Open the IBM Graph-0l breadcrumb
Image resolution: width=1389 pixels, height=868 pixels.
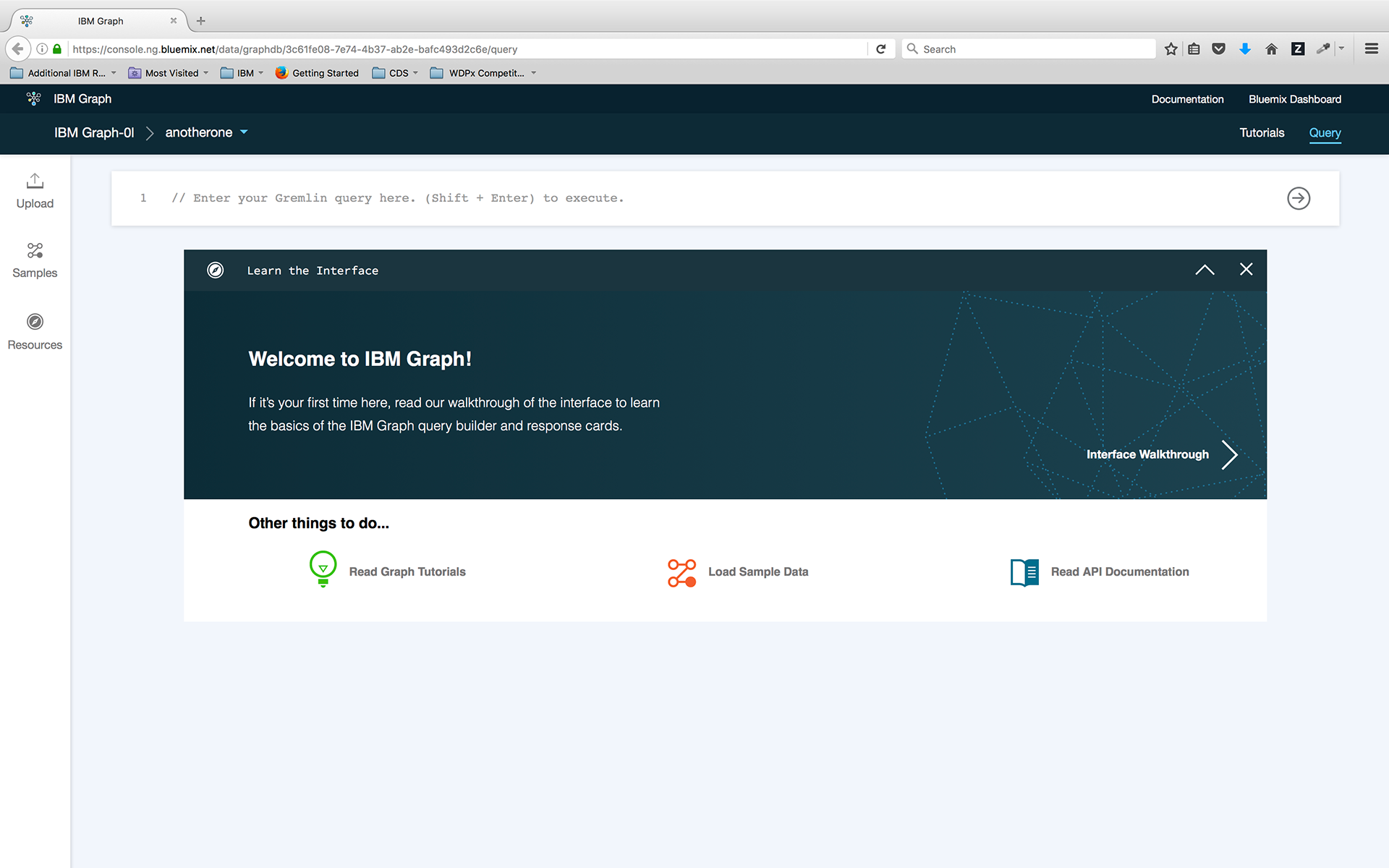94,133
